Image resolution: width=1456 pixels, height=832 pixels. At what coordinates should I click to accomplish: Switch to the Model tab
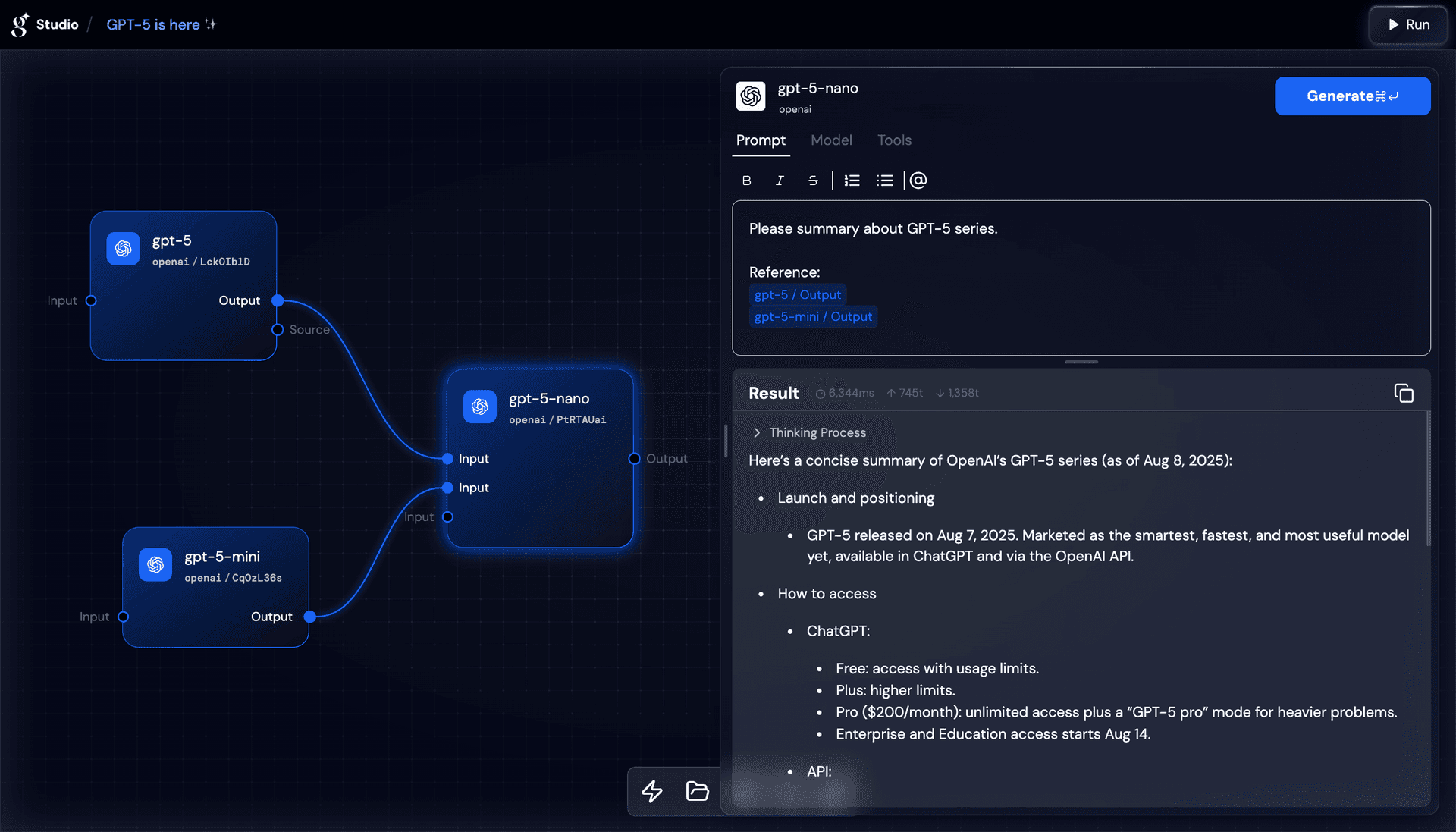pyautogui.click(x=831, y=140)
